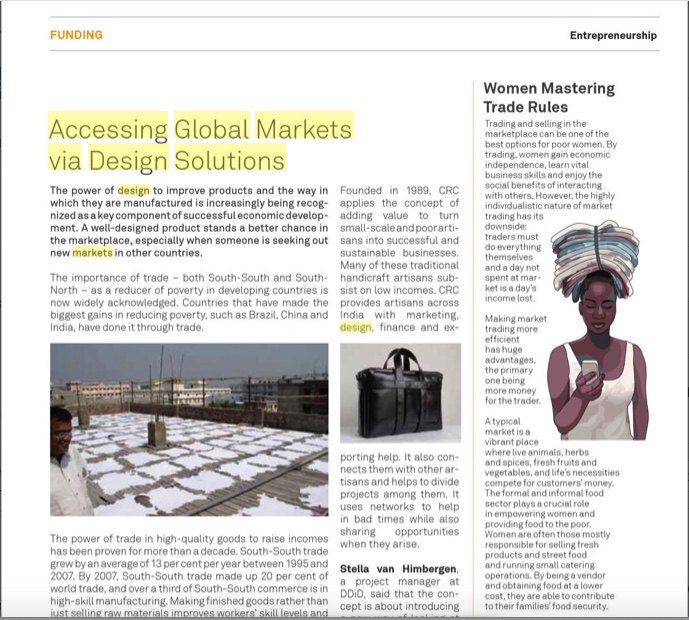Click the highlighted word Global in title
Image resolution: width=689 pixels, height=620 pixels.
tap(211, 129)
